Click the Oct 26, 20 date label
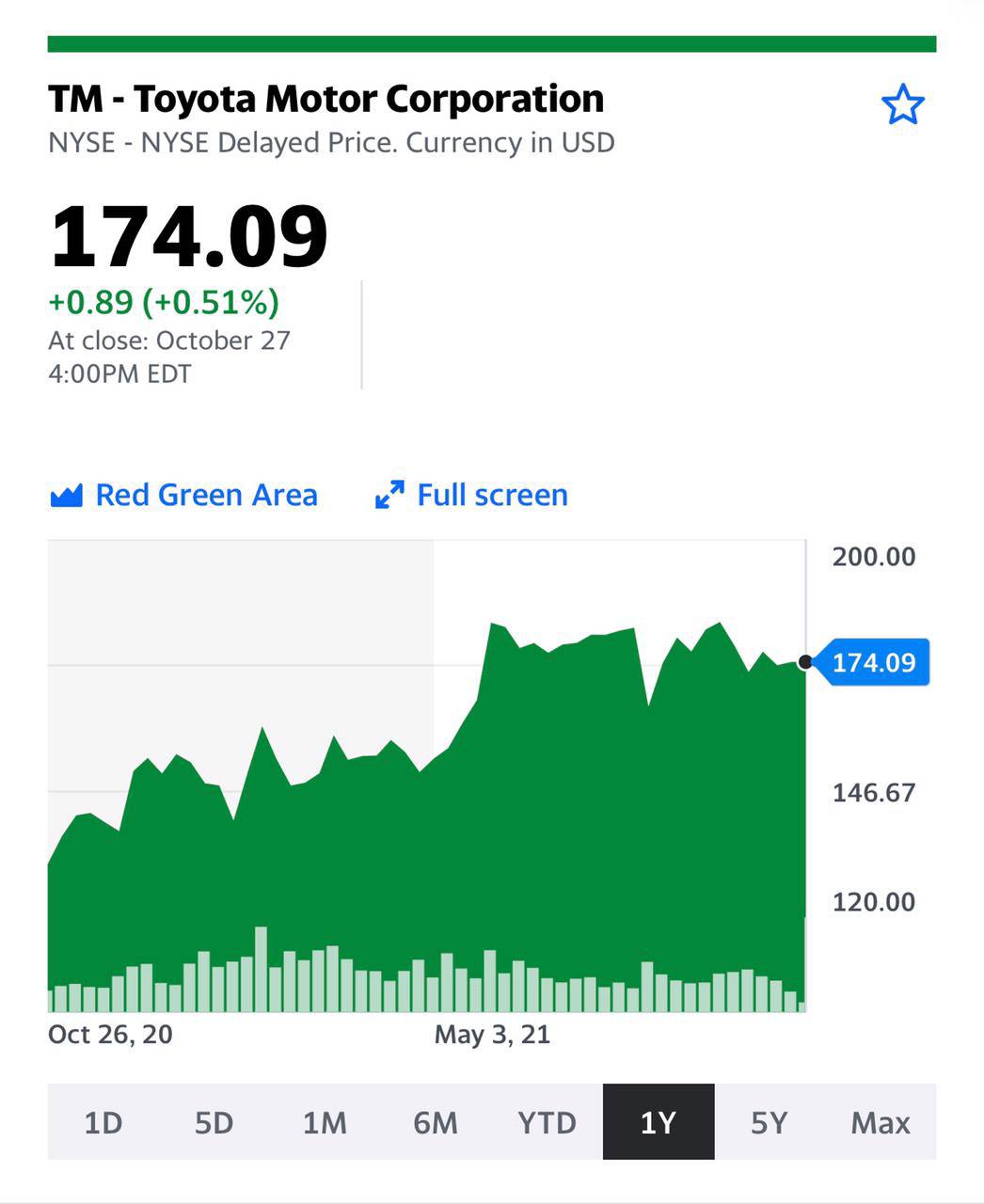Screen dimensions: 984x1204 tap(110, 1035)
